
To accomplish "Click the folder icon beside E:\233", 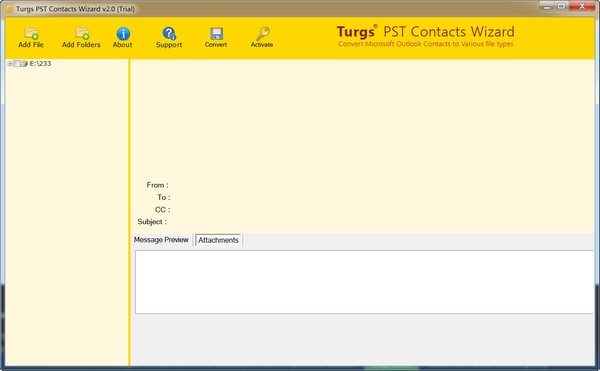I will point(24,63).
